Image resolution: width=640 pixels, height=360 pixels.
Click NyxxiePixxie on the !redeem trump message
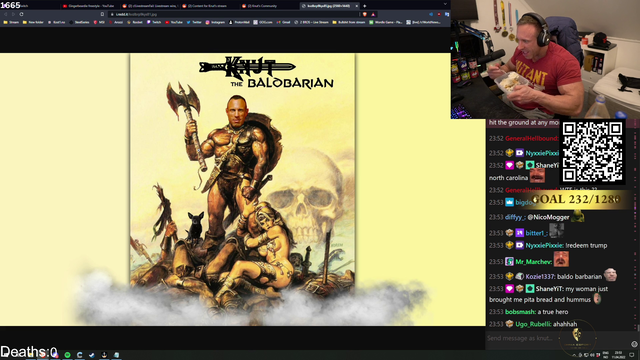[543, 245]
